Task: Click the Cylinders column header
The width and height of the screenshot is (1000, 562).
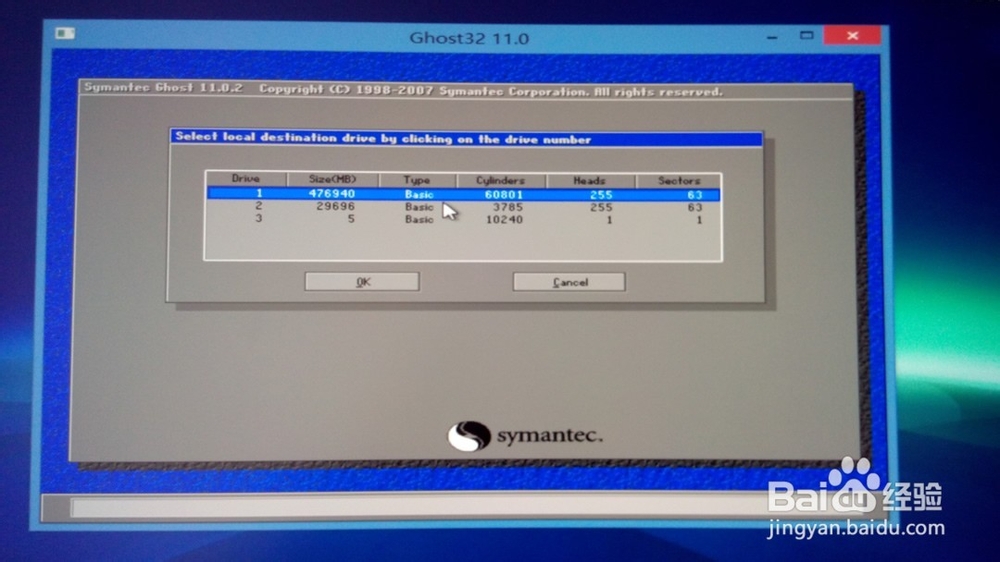Action: pos(501,181)
